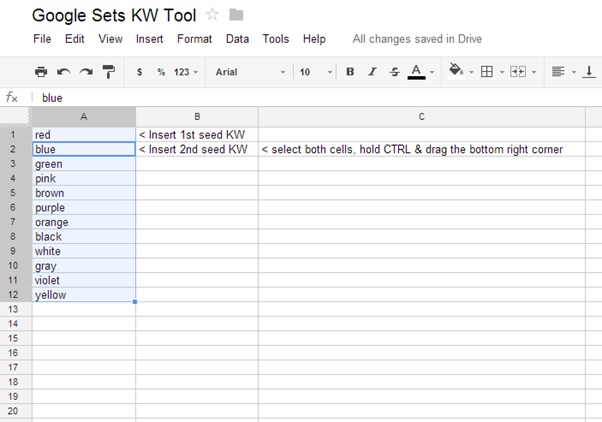Select the cell containing purple
602x422 pixels.
click(x=84, y=207)
